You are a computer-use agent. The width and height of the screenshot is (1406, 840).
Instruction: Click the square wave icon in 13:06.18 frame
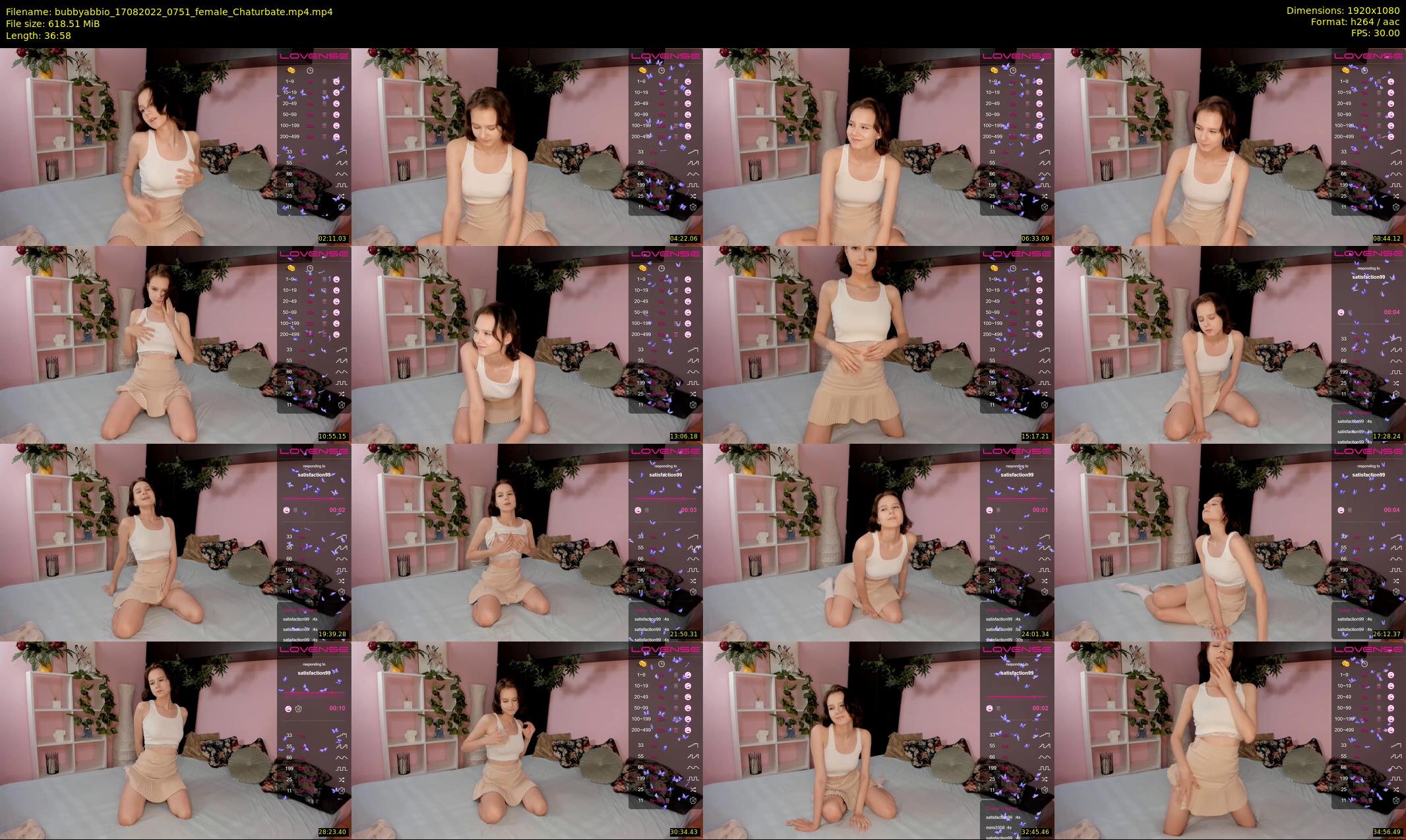(693, 383)
